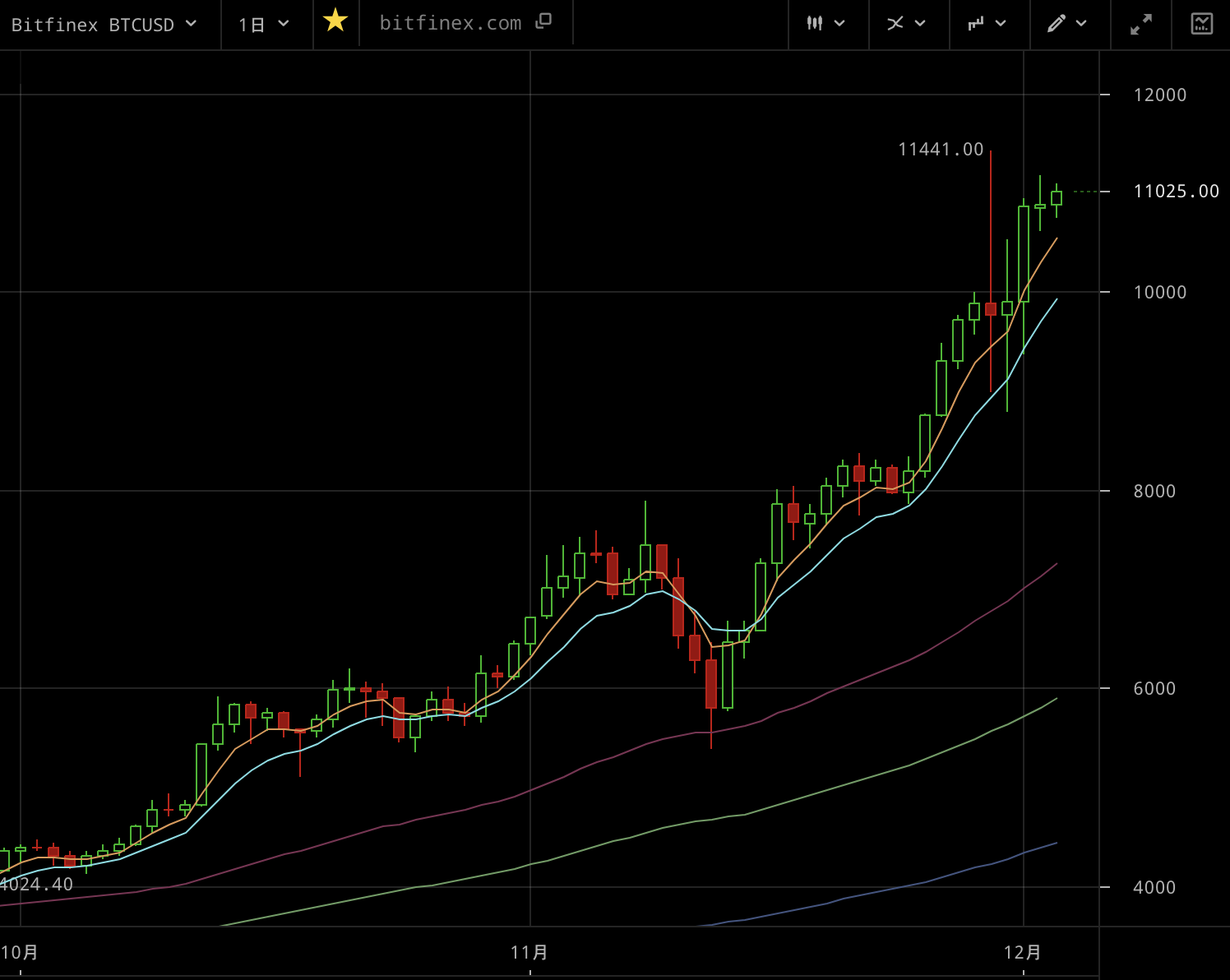Click the popout icon beside bitfinex.com

(x=543, y=22)
